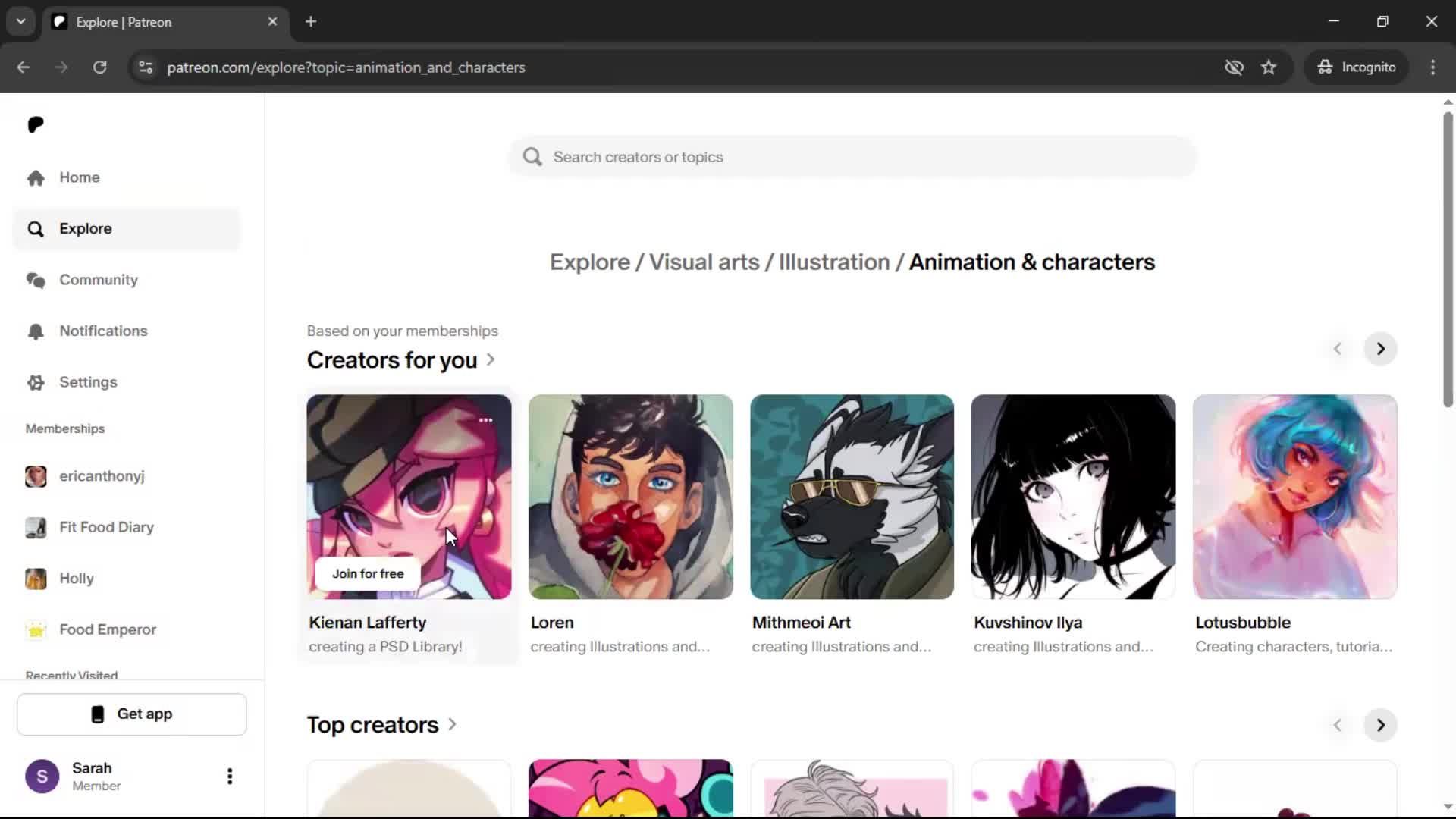The height and width of the screenshot is (819, 1456).
Task: Click the third-party cookies blocked eye icon
Action: click(1234, 67)
